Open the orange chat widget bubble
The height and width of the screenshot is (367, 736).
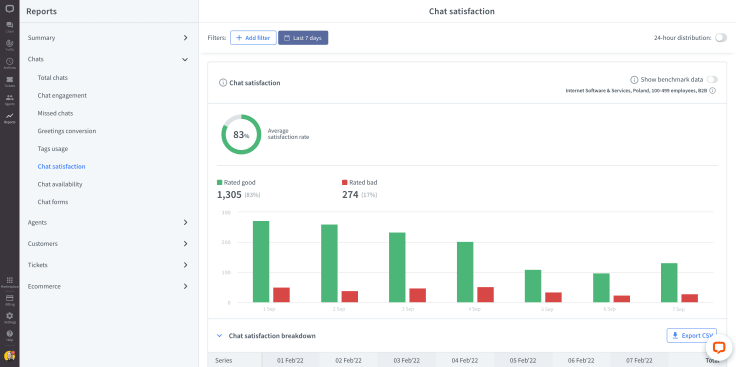719,348
